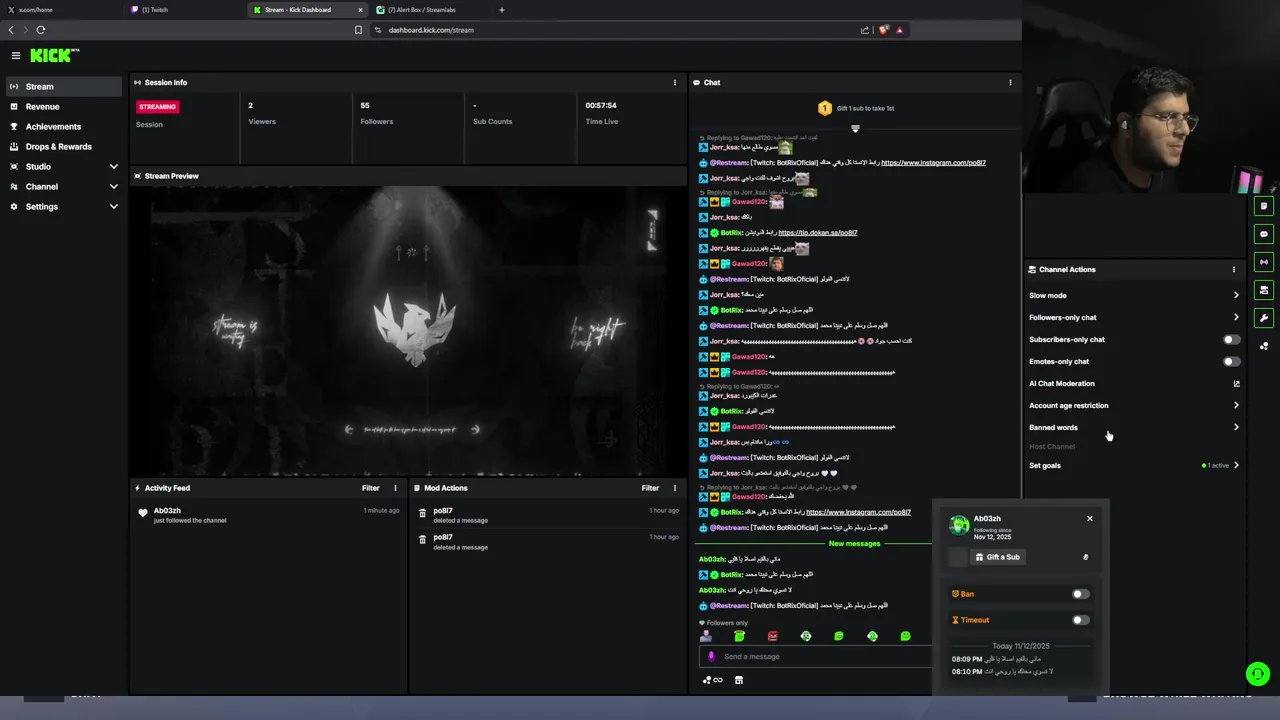Screen dimensions: 1280x720
Task: Click the points infinity icon below chat input
Action: click(713, 680)
